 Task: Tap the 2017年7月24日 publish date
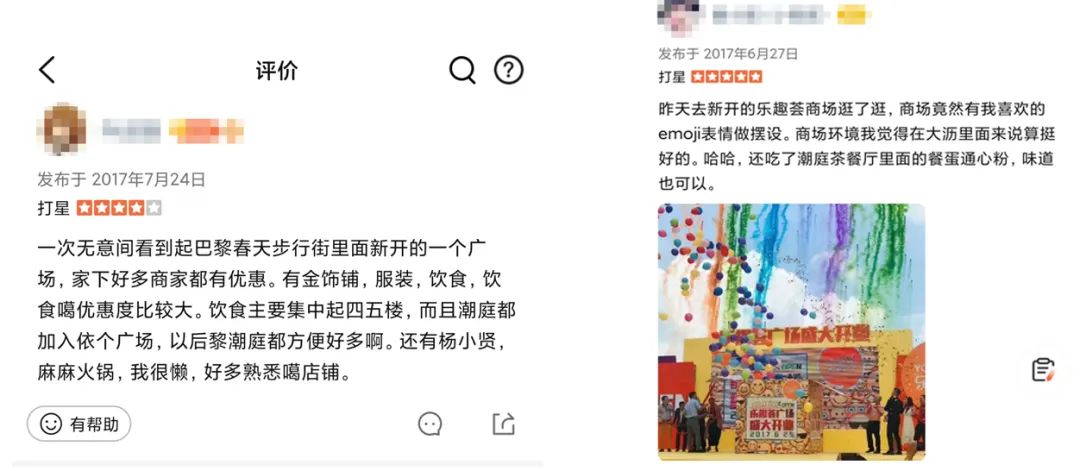click(x=149, y=180)
